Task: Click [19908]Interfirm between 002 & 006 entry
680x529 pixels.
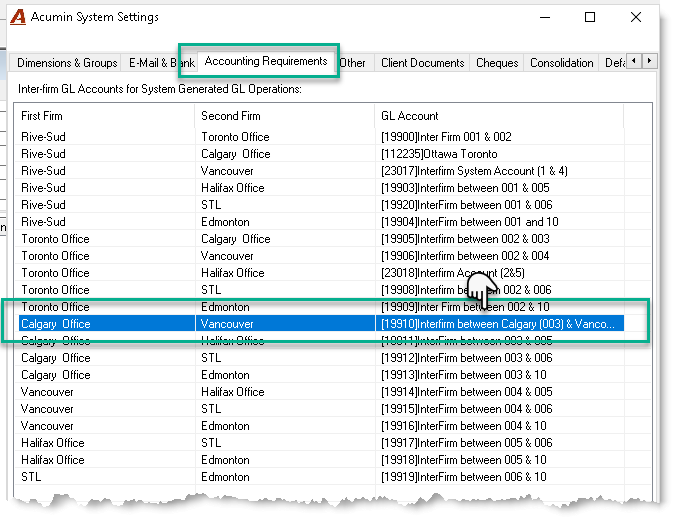Action: coord(466,290)
